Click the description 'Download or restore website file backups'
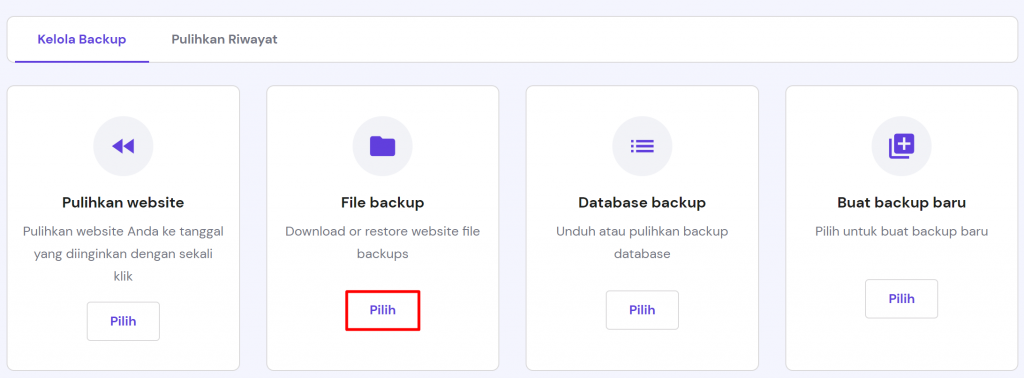The width and height of the screenshot is (1024, 378). [x=383, y=243]
